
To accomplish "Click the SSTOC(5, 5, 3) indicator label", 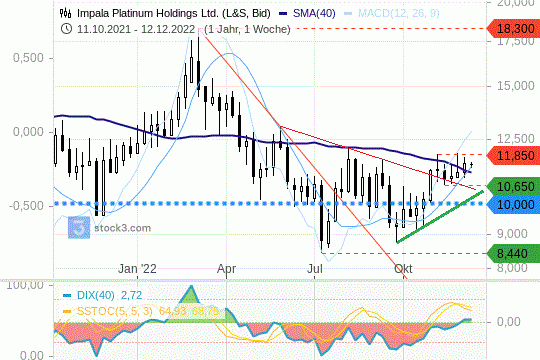I will coord(114,311).
